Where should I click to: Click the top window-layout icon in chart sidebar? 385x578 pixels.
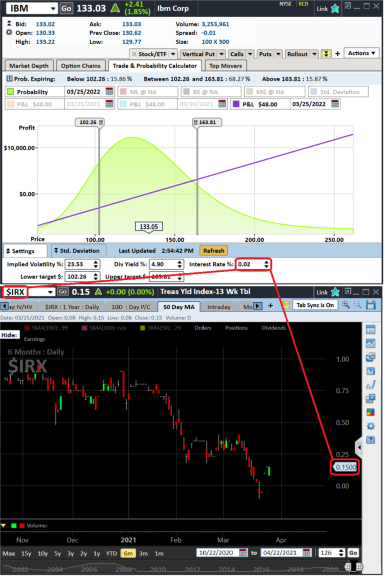coord(370,330)
